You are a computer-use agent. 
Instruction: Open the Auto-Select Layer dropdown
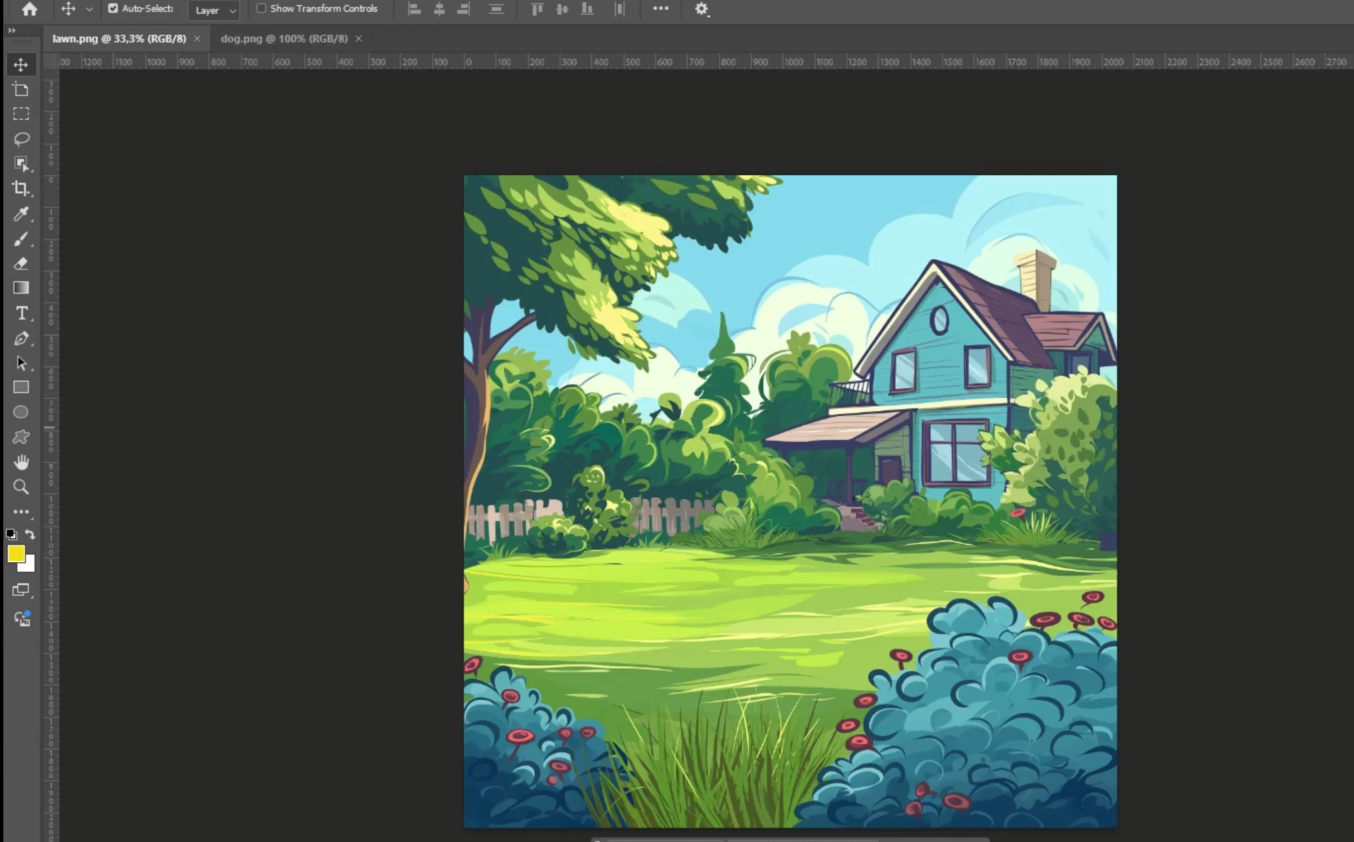point(214,10)
